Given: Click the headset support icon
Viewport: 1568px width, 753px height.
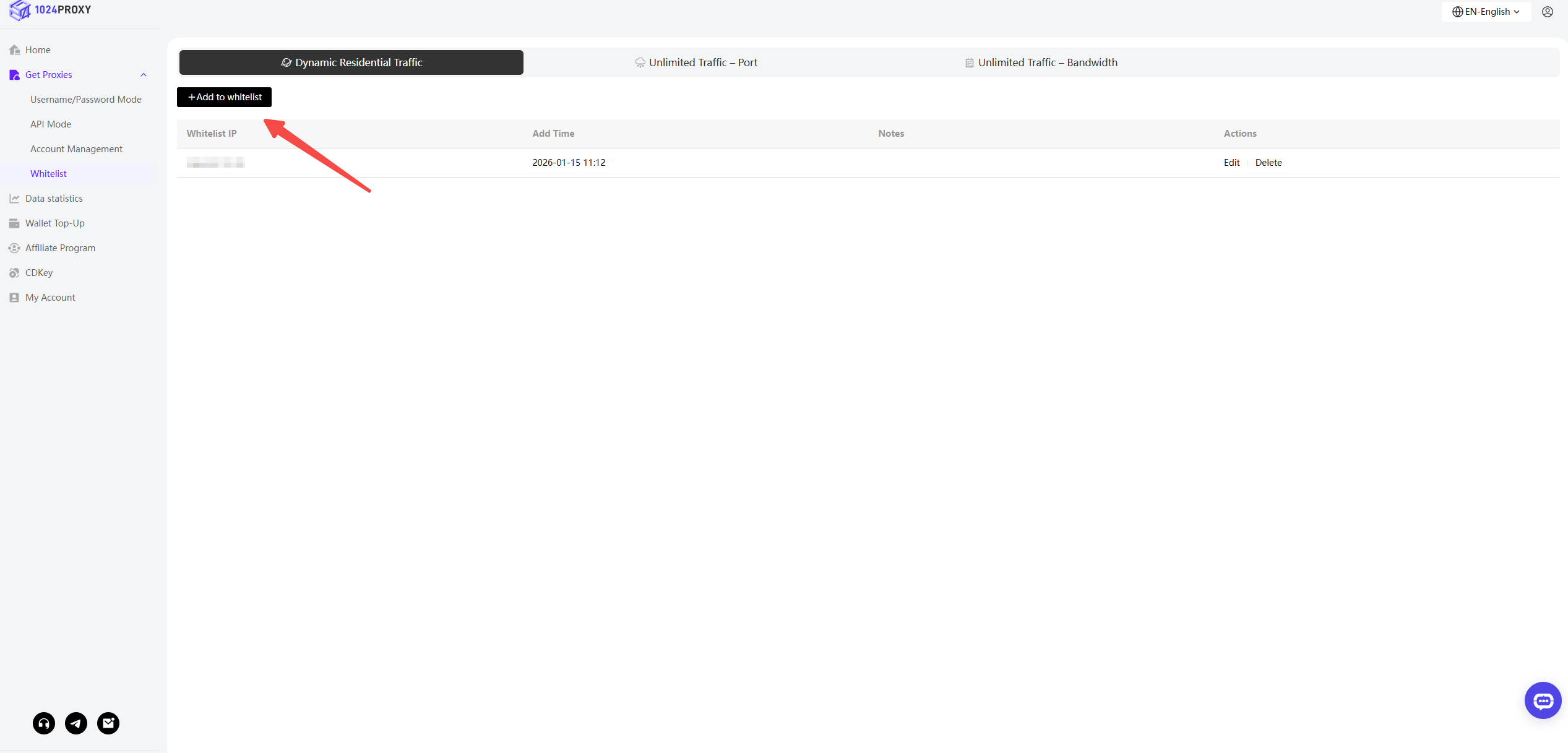Looking at the screenshot, I should pyautogui.click(x=44, y=723).
